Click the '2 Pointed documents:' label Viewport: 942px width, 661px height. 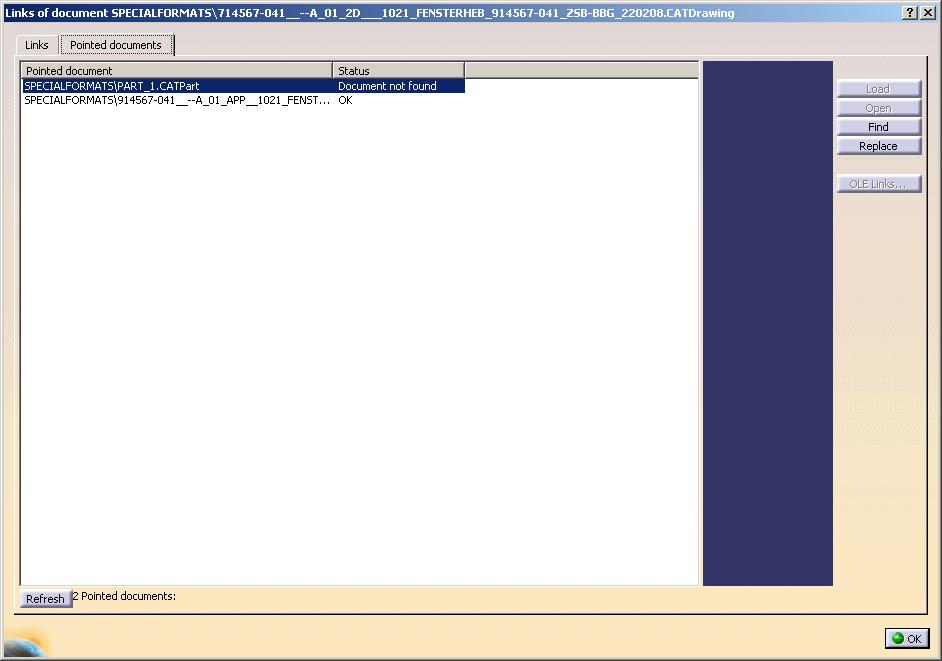124,596
